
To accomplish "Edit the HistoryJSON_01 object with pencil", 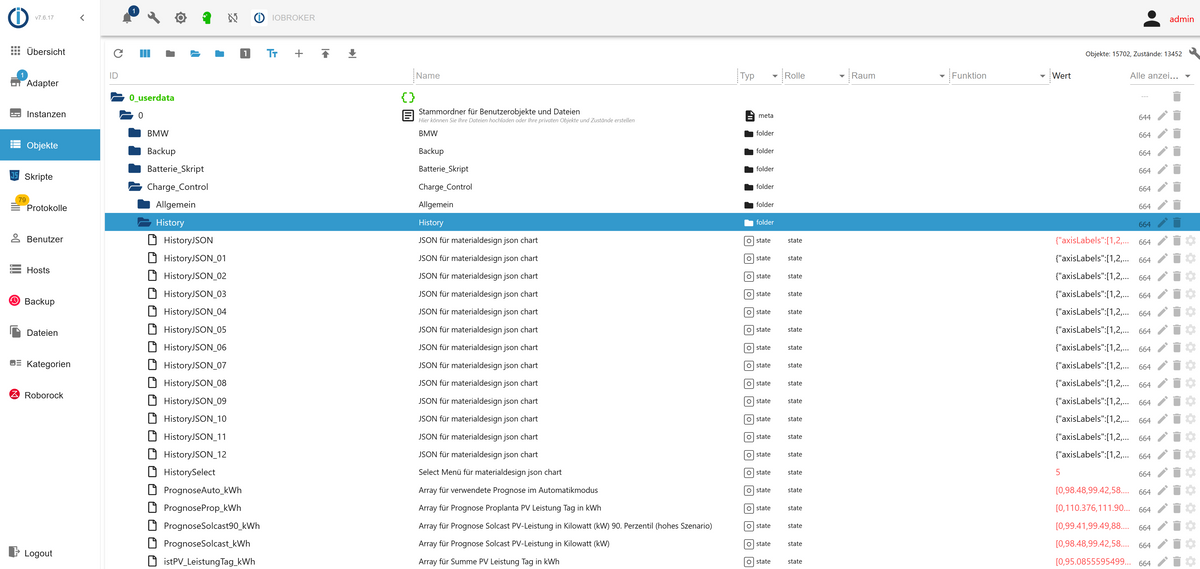I will point(1162,259).
